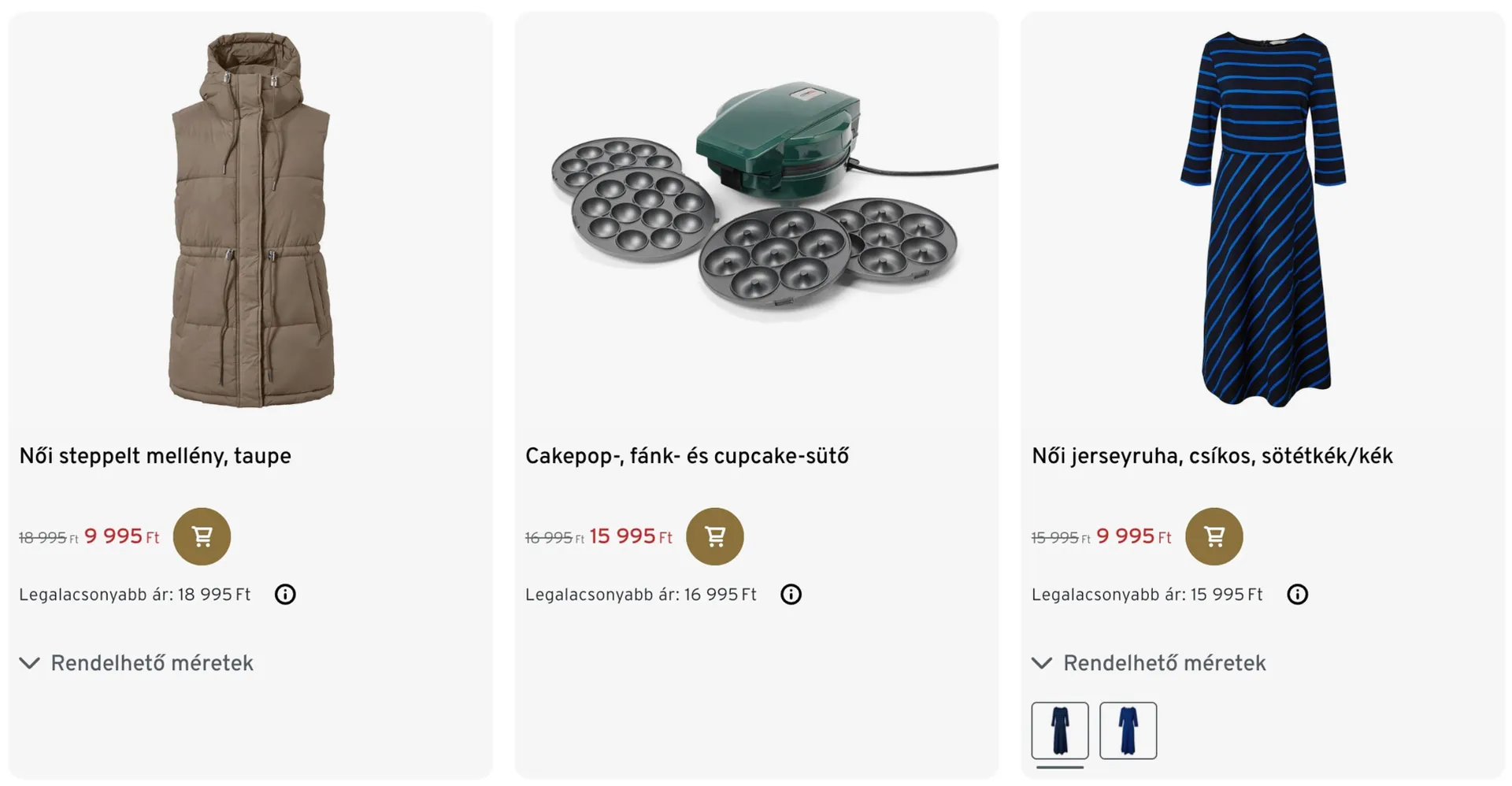
Task: Select the dark navy dress color variant
Action: coord(1060,731)
